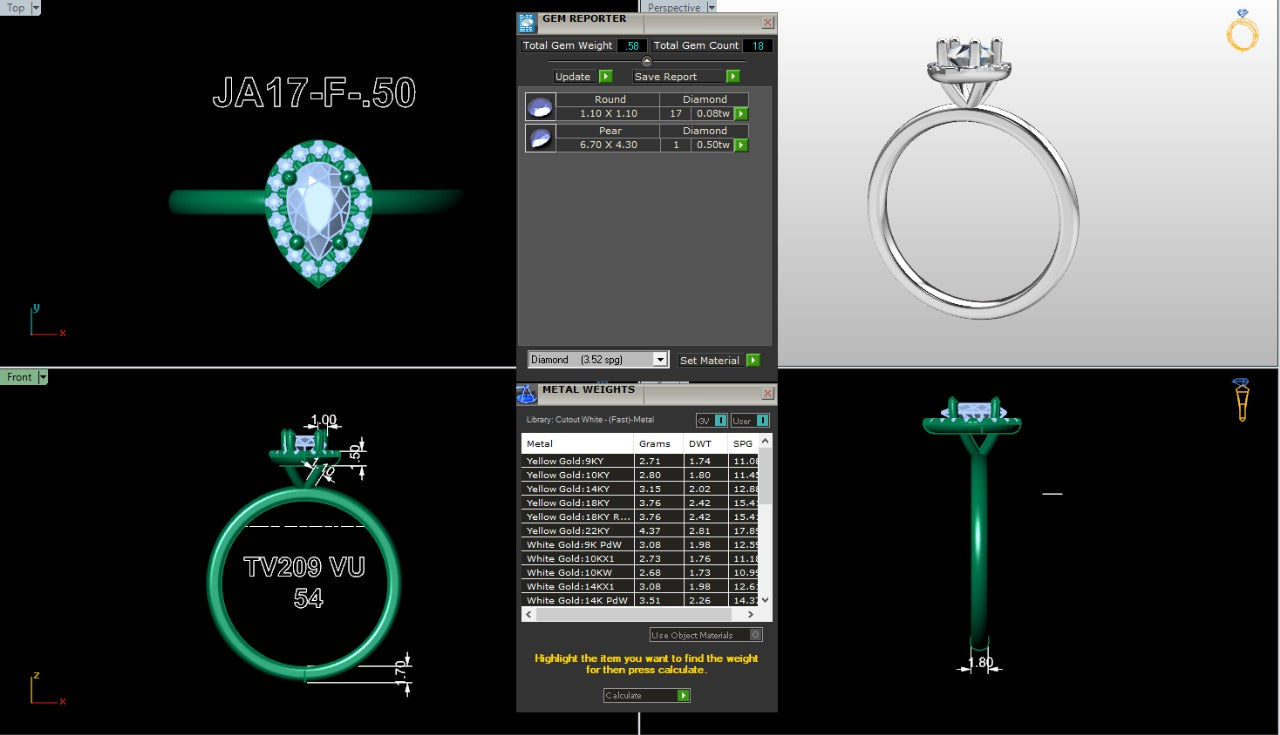Screen dimensions: 1280x735
Task: Select the White Gold:10KW row
Action: [x=641, y=573]
